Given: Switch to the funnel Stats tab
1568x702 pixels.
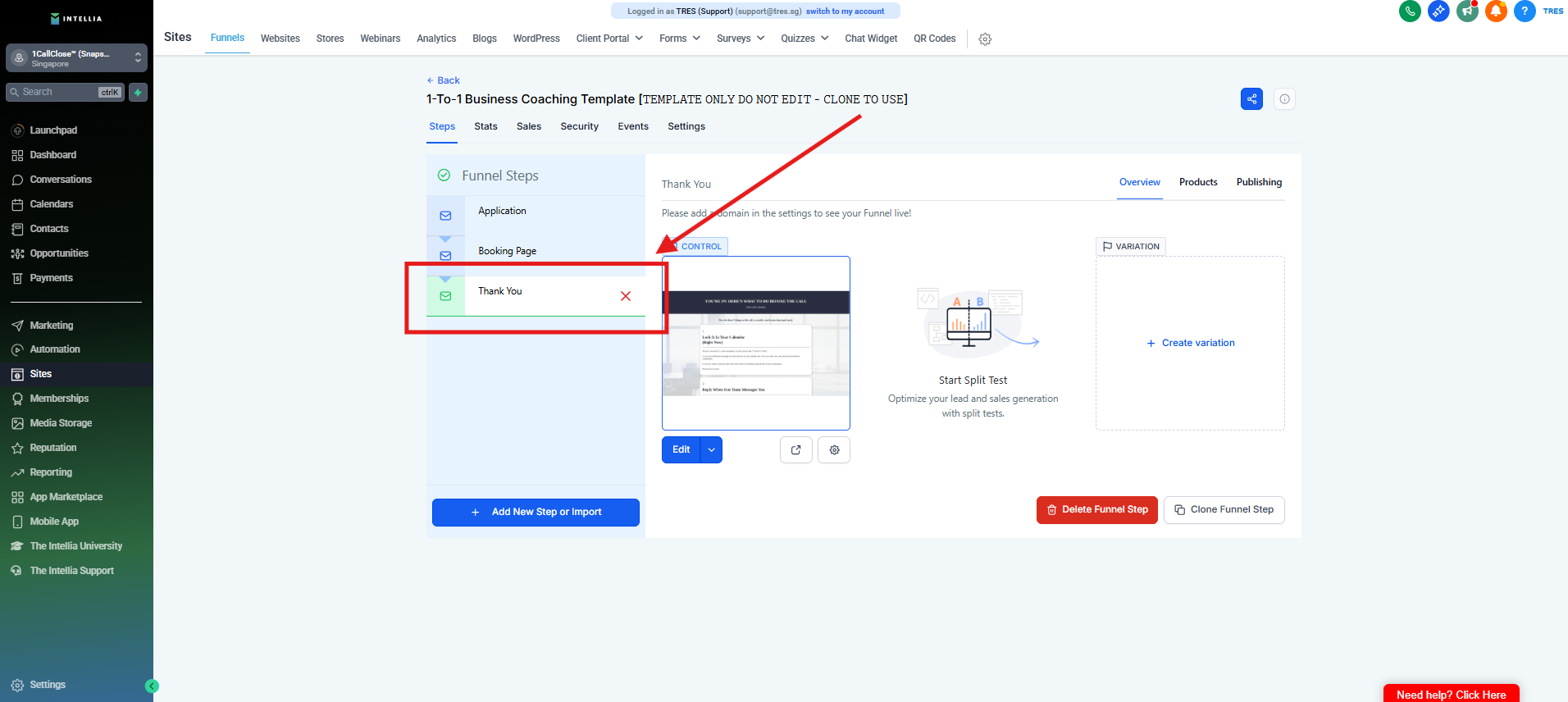Looking at the screenshot, I should [485, 126].
